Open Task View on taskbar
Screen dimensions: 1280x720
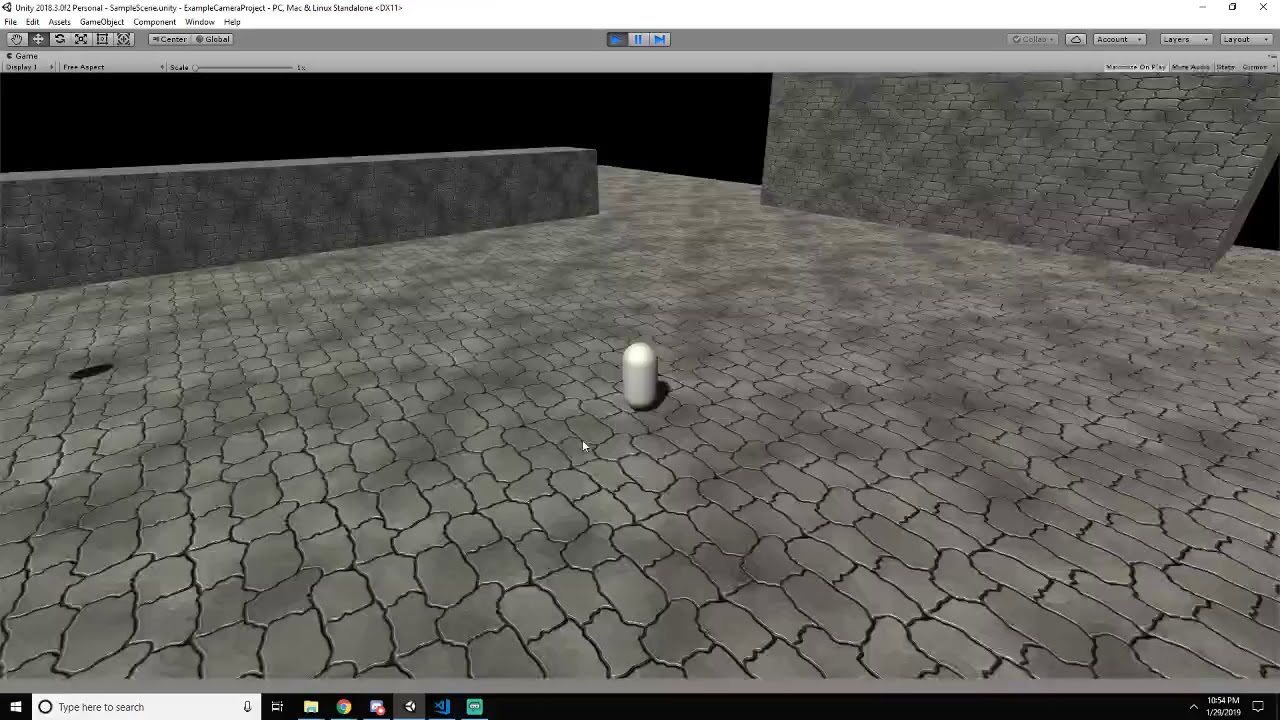[277, 707]
